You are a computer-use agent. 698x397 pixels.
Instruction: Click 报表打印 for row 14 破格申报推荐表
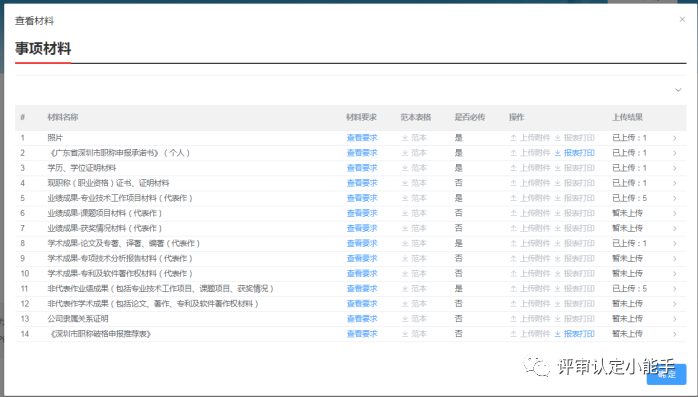(x=574, y=334)
